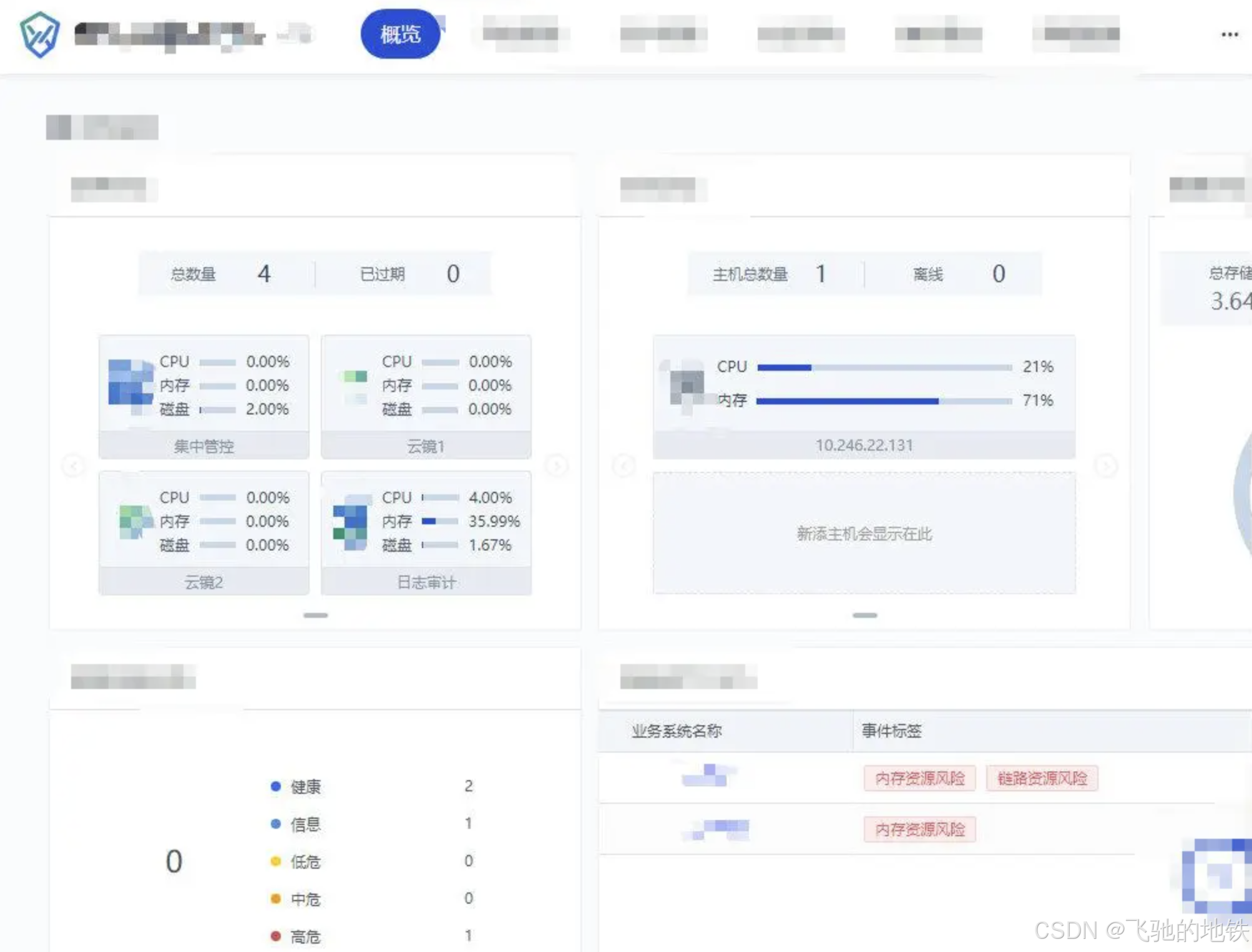
Task: Click host address 10.246.22.131
Action: 864,445
